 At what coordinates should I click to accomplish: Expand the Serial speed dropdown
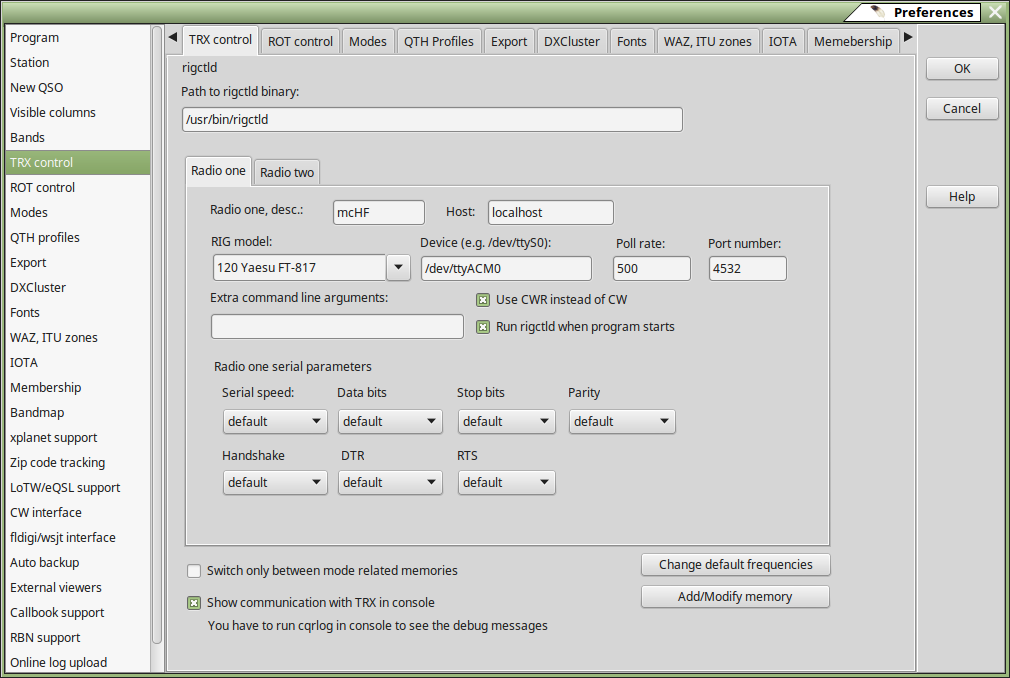[x=274, y=422]
